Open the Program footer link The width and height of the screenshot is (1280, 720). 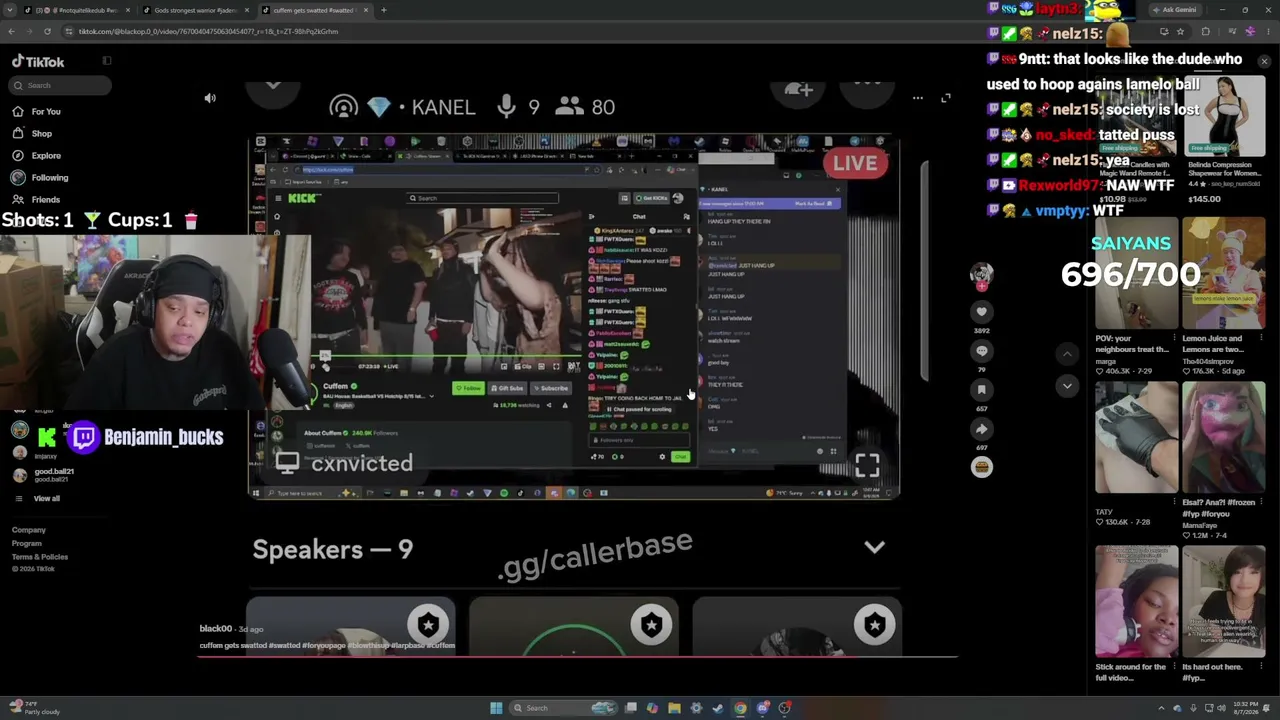coord(27,543)
